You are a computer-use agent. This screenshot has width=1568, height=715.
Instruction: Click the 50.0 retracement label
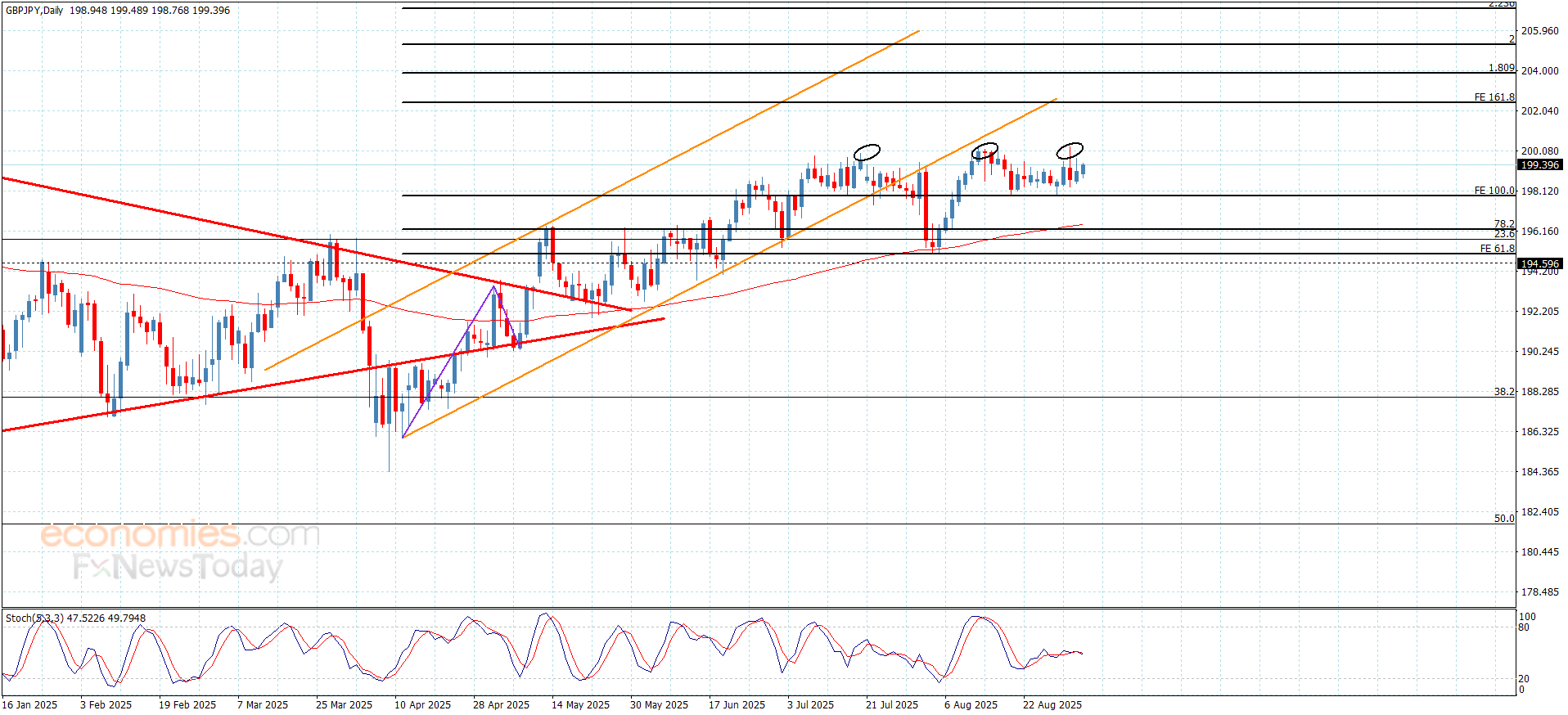[x=1504, y=519]
